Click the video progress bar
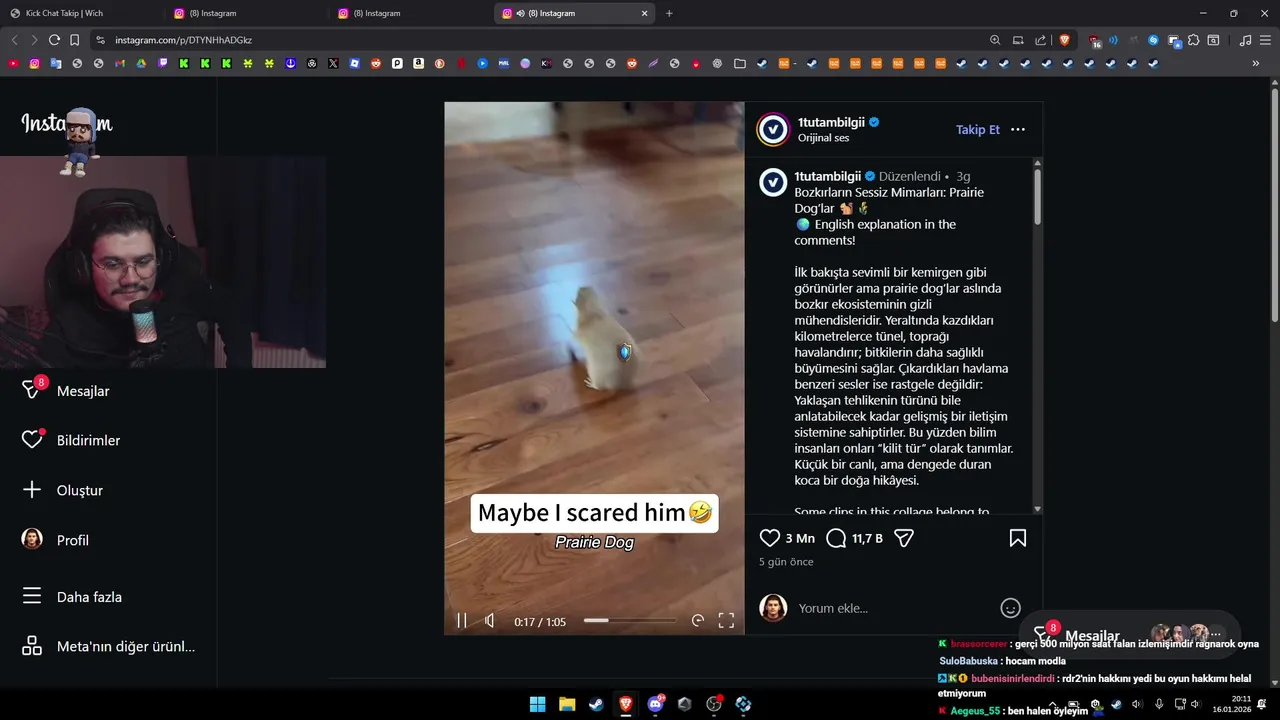1280x720 pixels. 630,621
